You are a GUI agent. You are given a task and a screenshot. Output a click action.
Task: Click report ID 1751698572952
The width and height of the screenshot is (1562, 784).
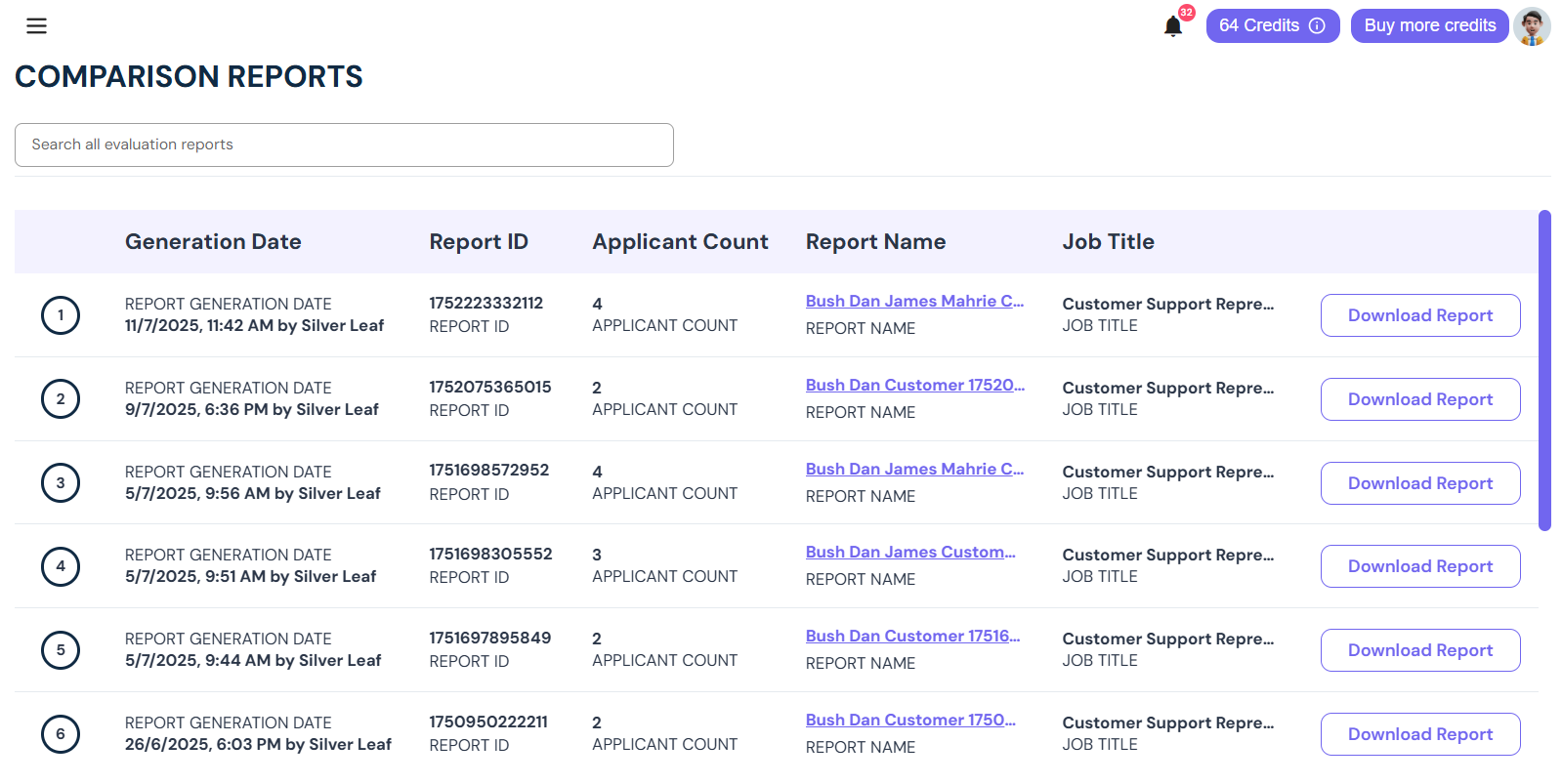(488, 471)
